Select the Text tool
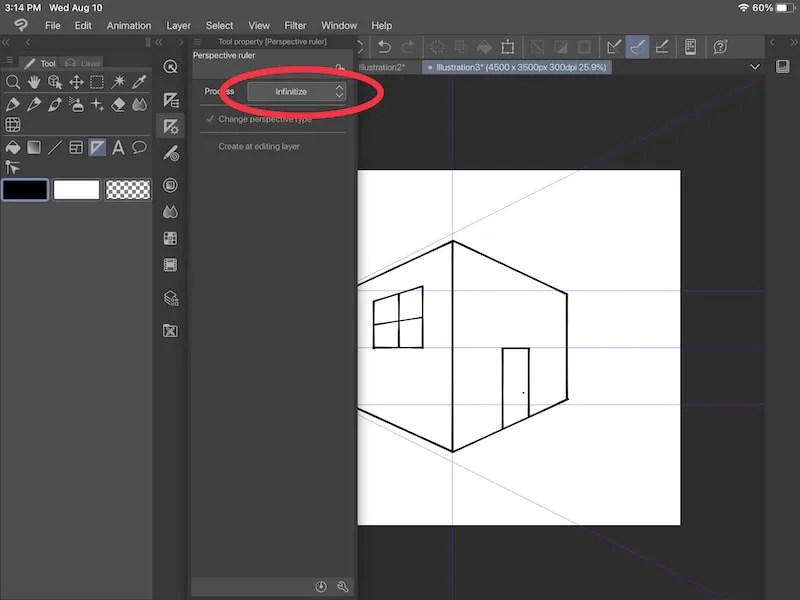This screenshot has width=800, height=600. (x=119, y=147)
